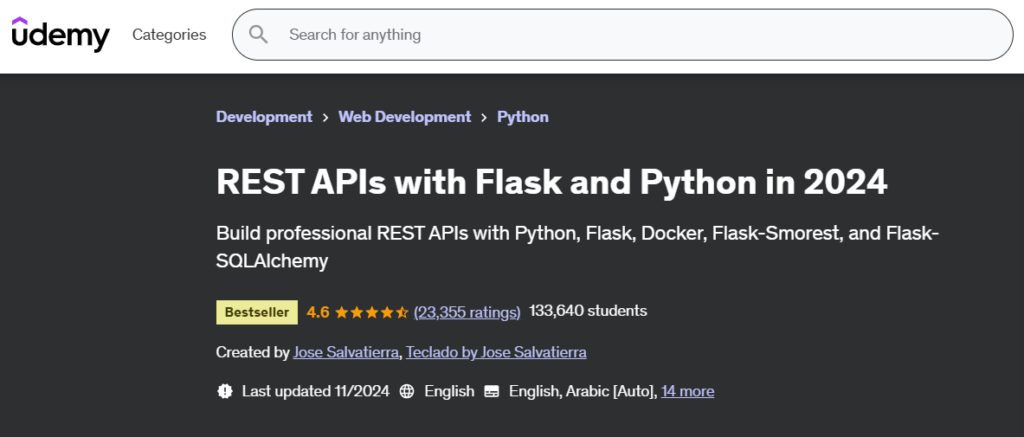Viewport: 1024px width, 437px height.
Task: Open the 23,355 ratings link
Action: (467, 312)
